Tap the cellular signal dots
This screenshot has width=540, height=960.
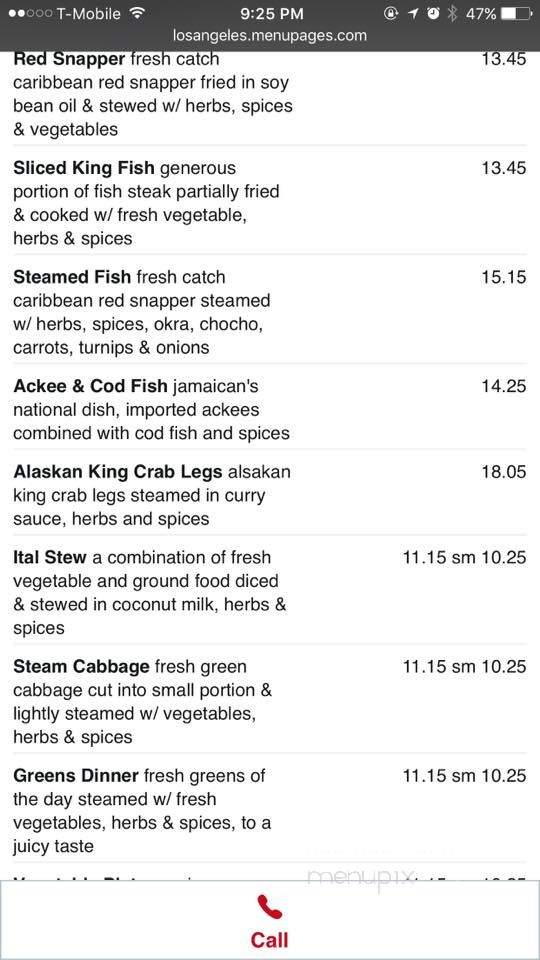coord(30,13)
